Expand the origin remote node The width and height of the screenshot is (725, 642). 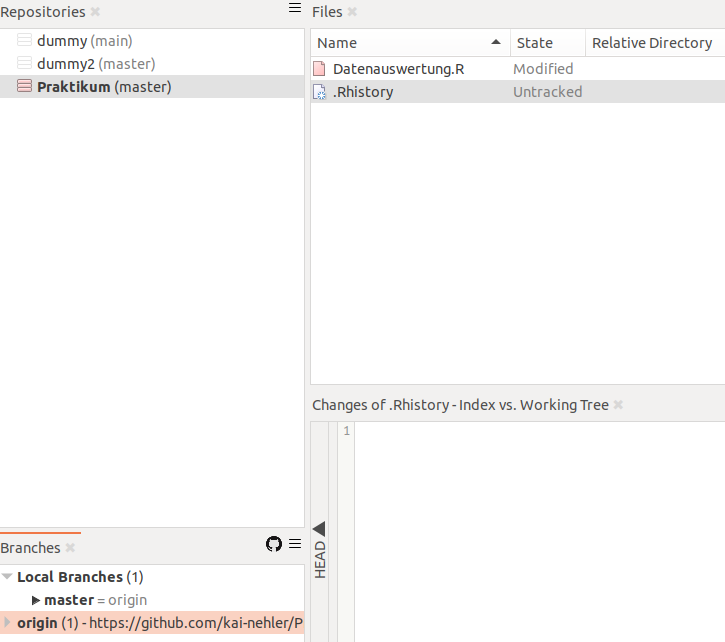tap(7, 623)
